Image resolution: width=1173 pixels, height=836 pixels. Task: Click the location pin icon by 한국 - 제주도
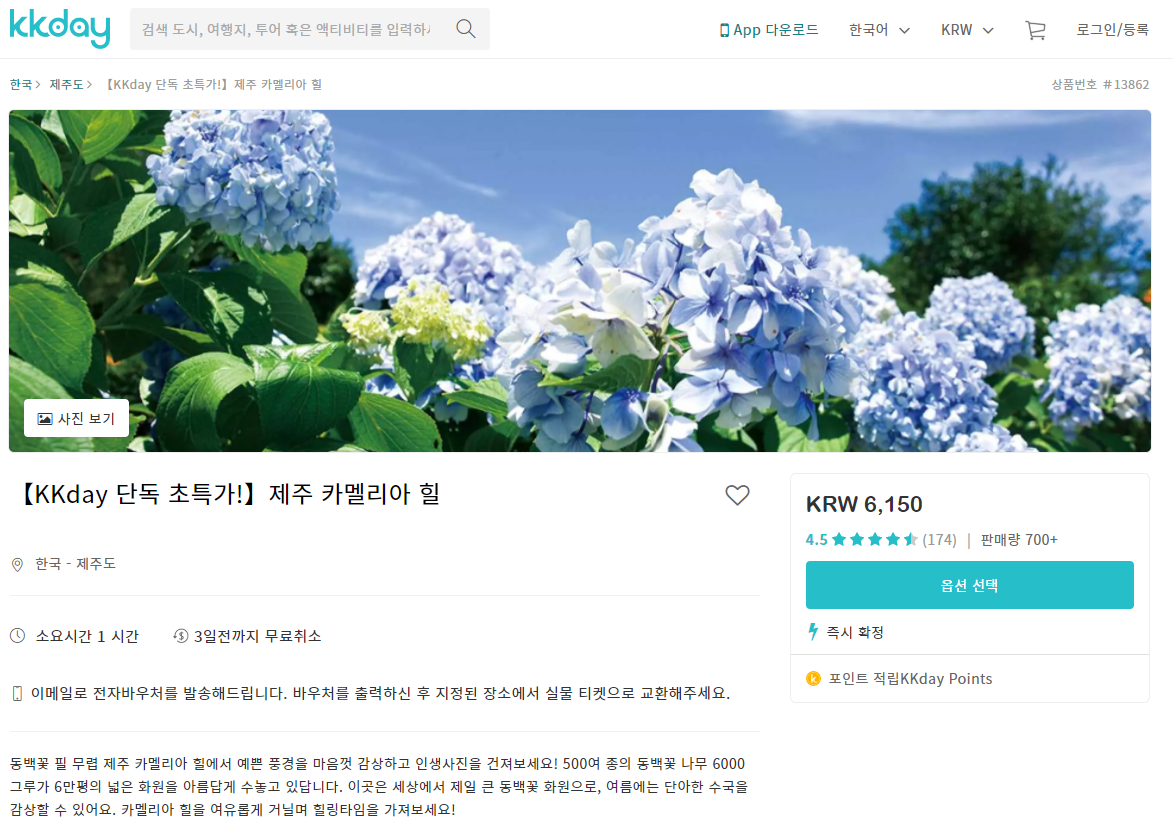click(17, 565)
